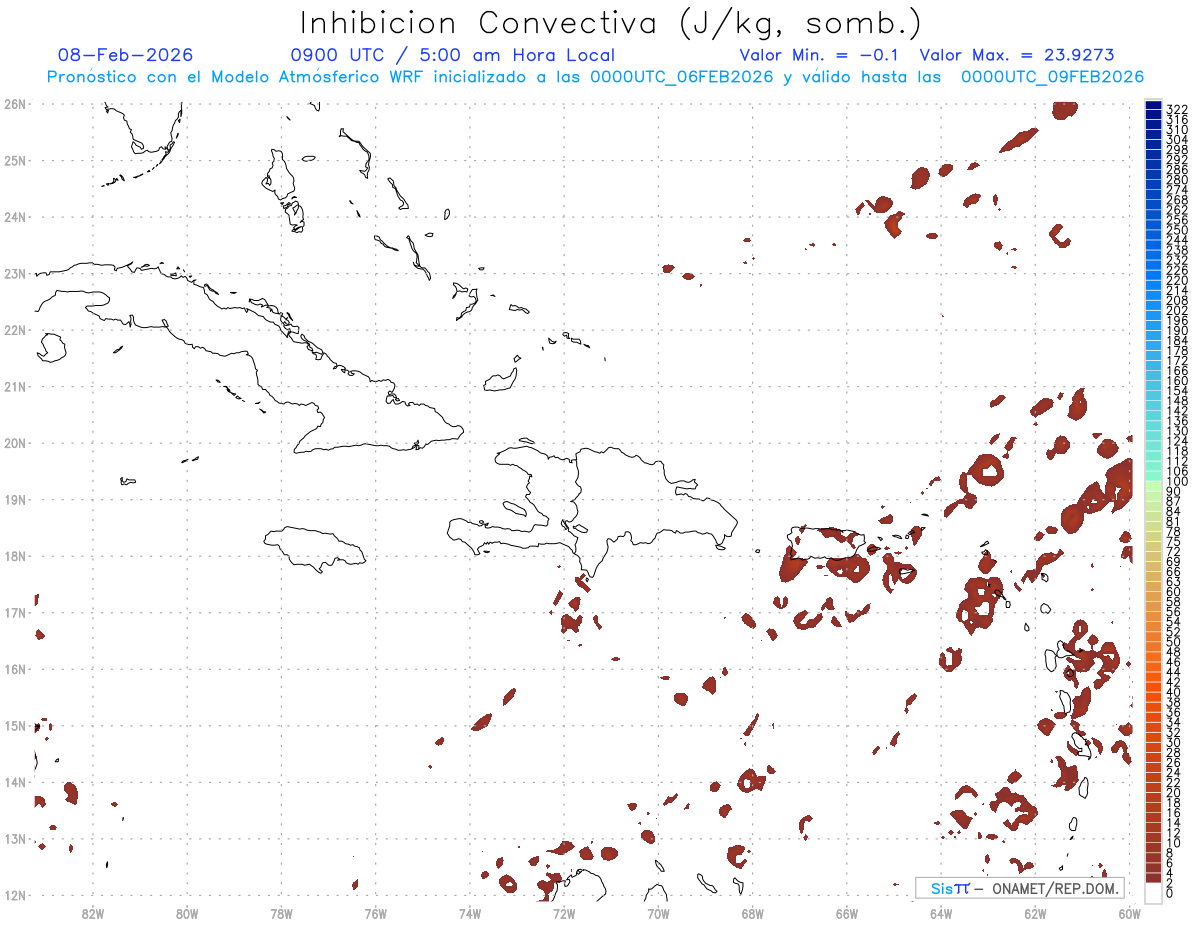Select the date text "08-Feb-2026"
The image size is (1200, 927).
click(126, 55)
